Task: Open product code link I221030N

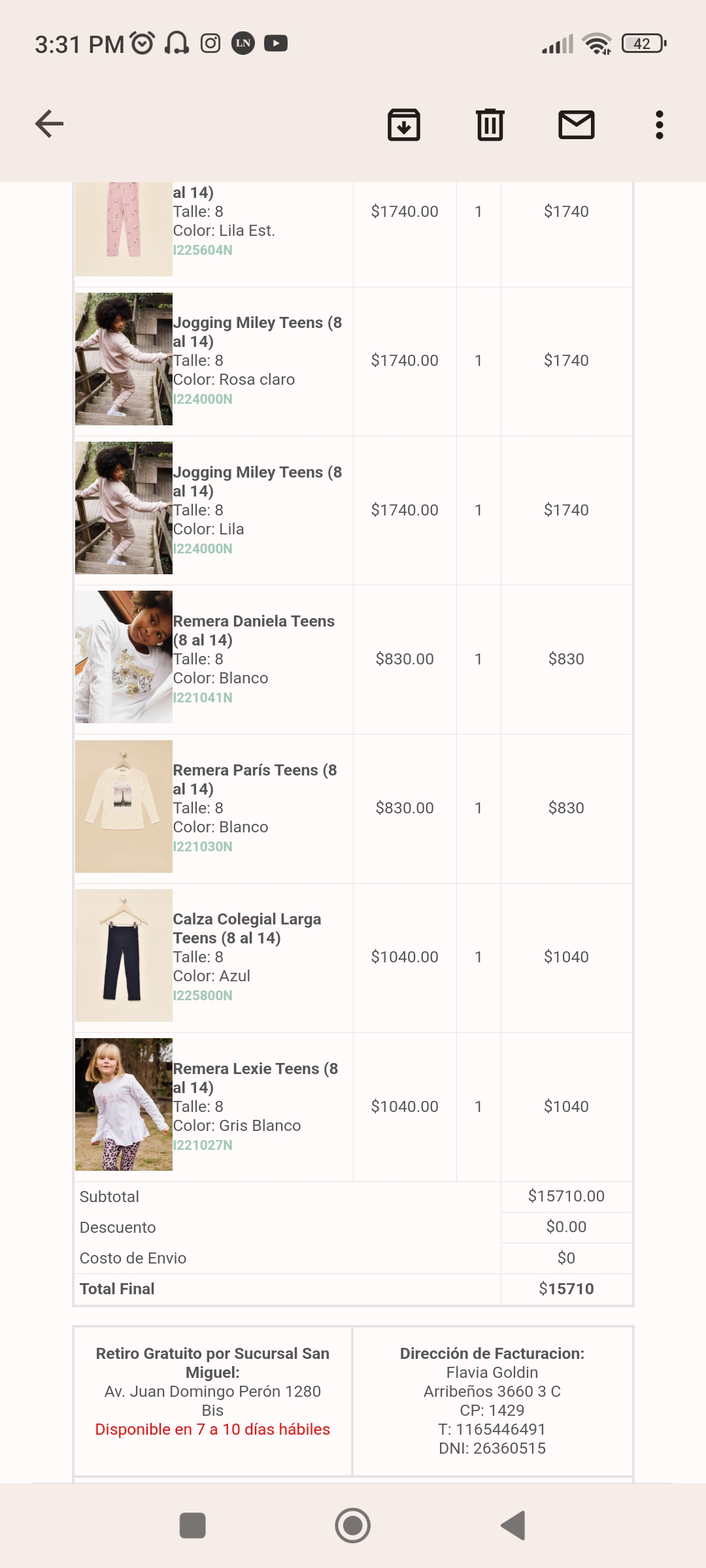Action: pyautogui.click(x=203, y=847)
